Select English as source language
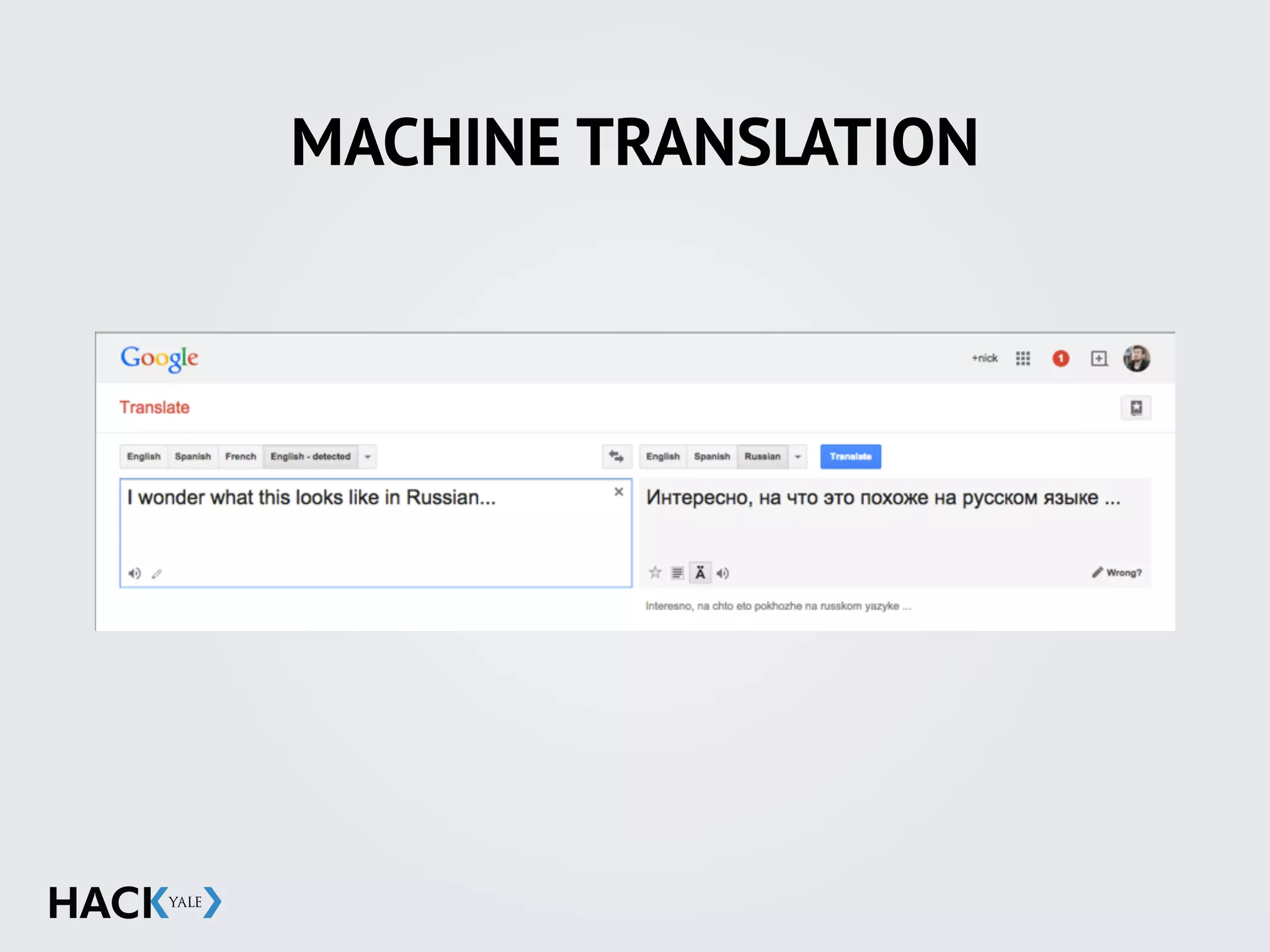The height and width of the screenshot is (952, 1270). click(144, 457)
